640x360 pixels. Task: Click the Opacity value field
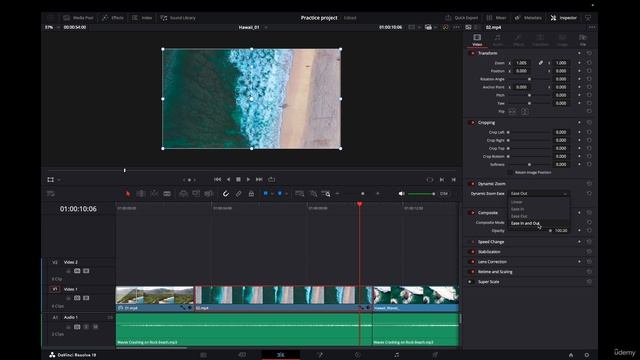click(x=561, y=231)
